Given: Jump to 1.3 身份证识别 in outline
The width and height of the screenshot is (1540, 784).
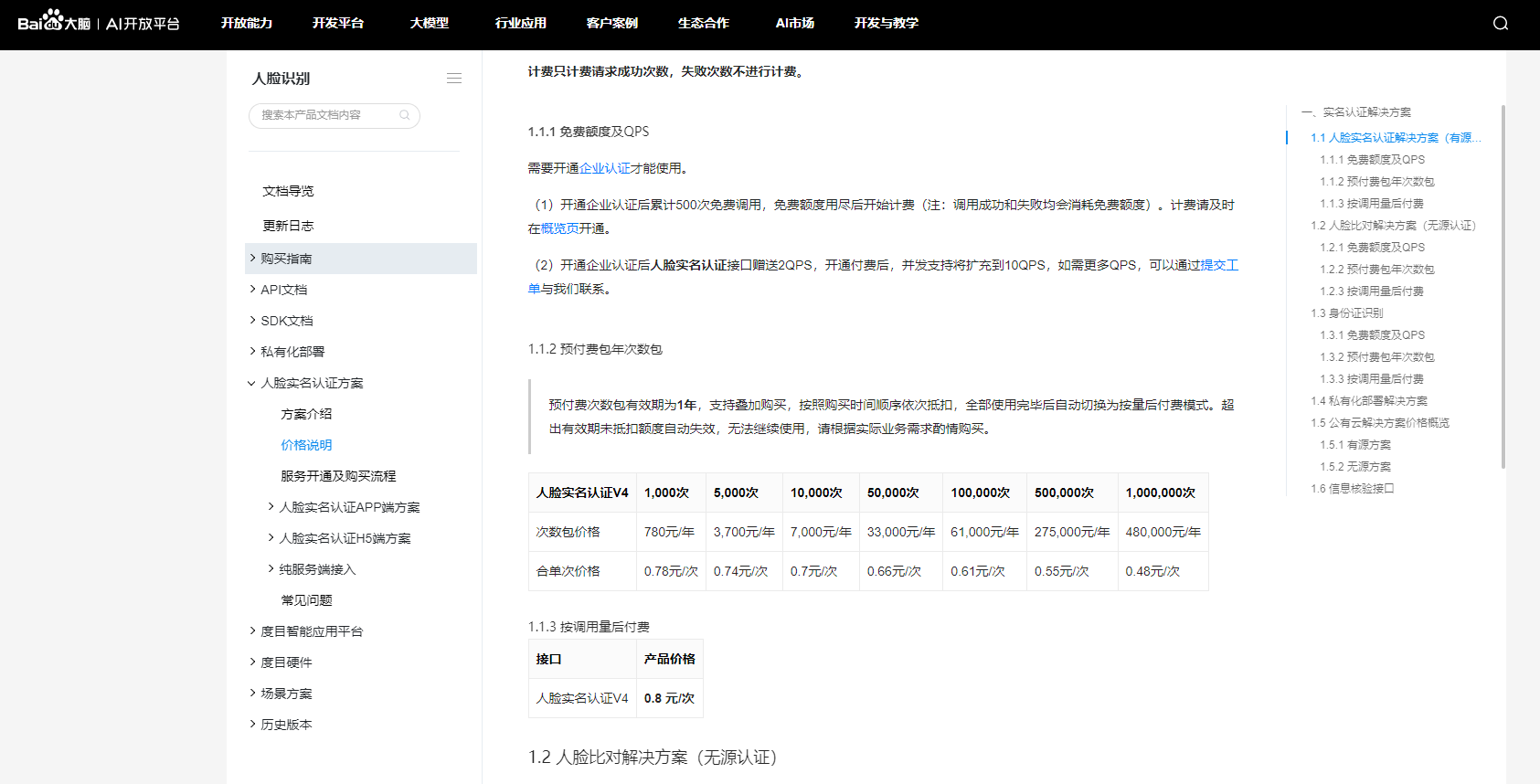Looking at the screenshot, I should click(x=1346, y=313).
